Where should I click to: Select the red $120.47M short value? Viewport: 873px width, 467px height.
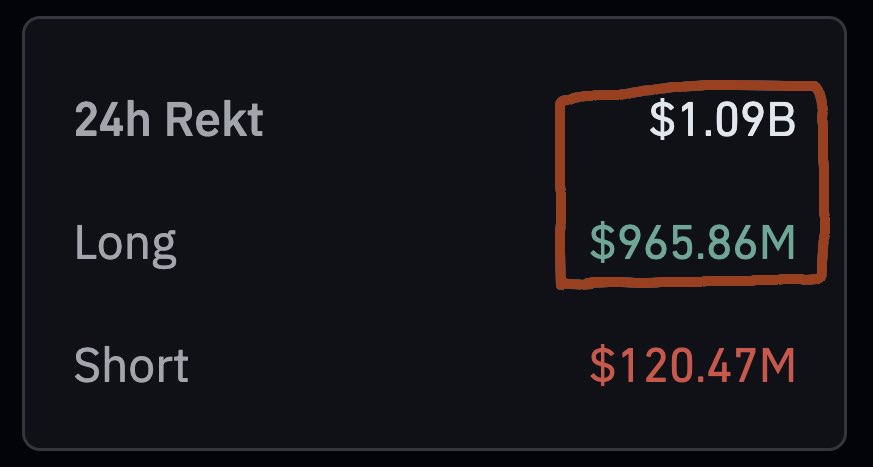point(692,366)
